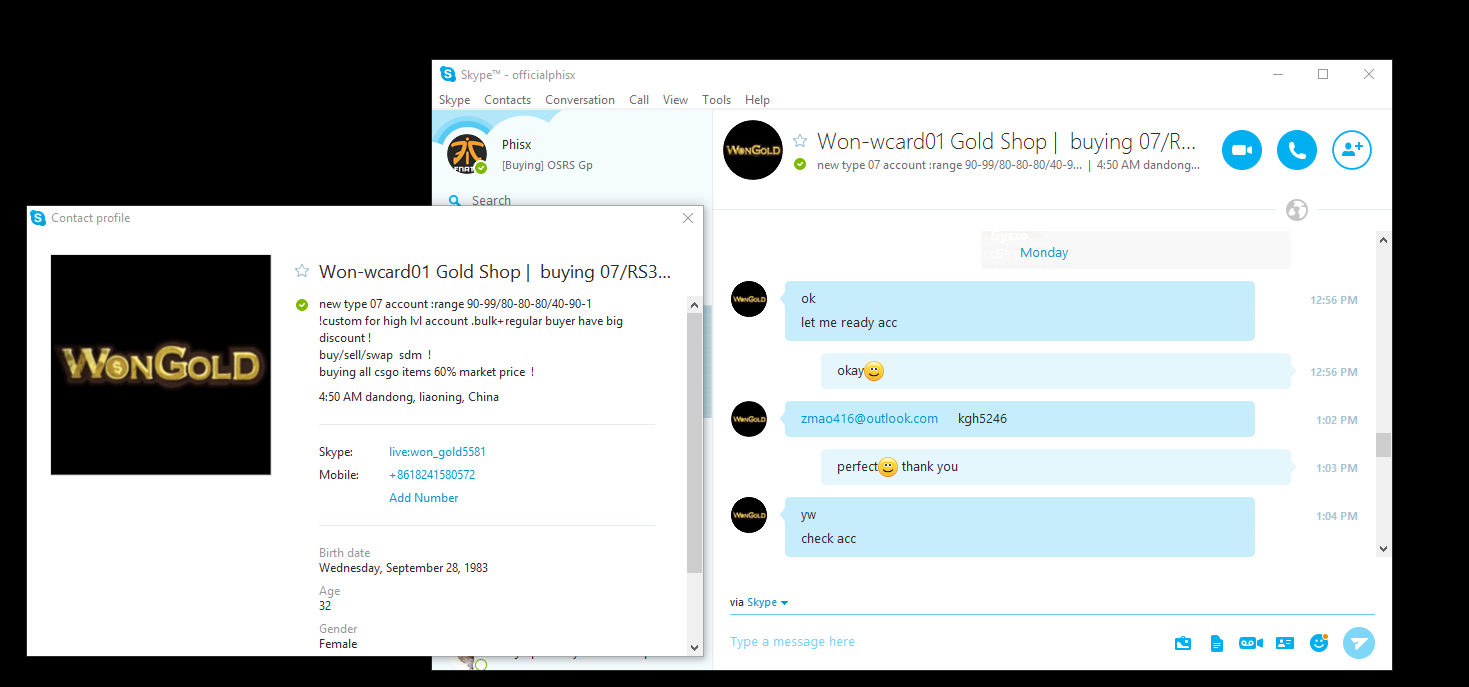This screenshot has height=687, width=1469.
Task: Add people to conversation icon
Action: click(1352, 150)
